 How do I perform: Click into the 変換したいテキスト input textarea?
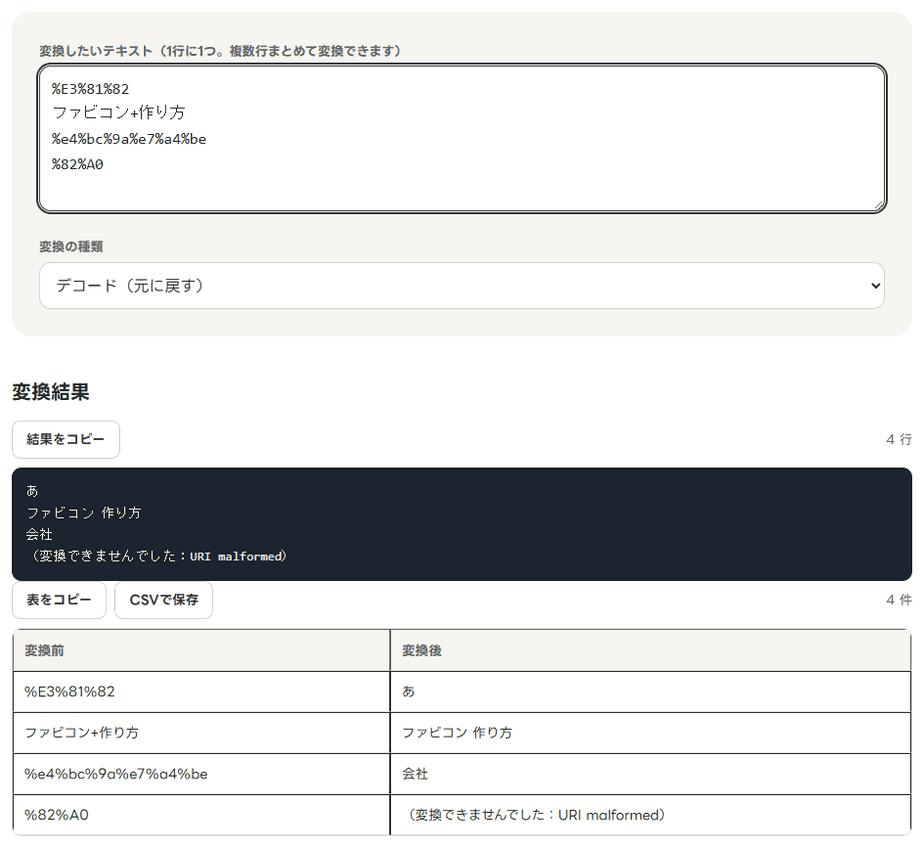click(x=461, y=138)
